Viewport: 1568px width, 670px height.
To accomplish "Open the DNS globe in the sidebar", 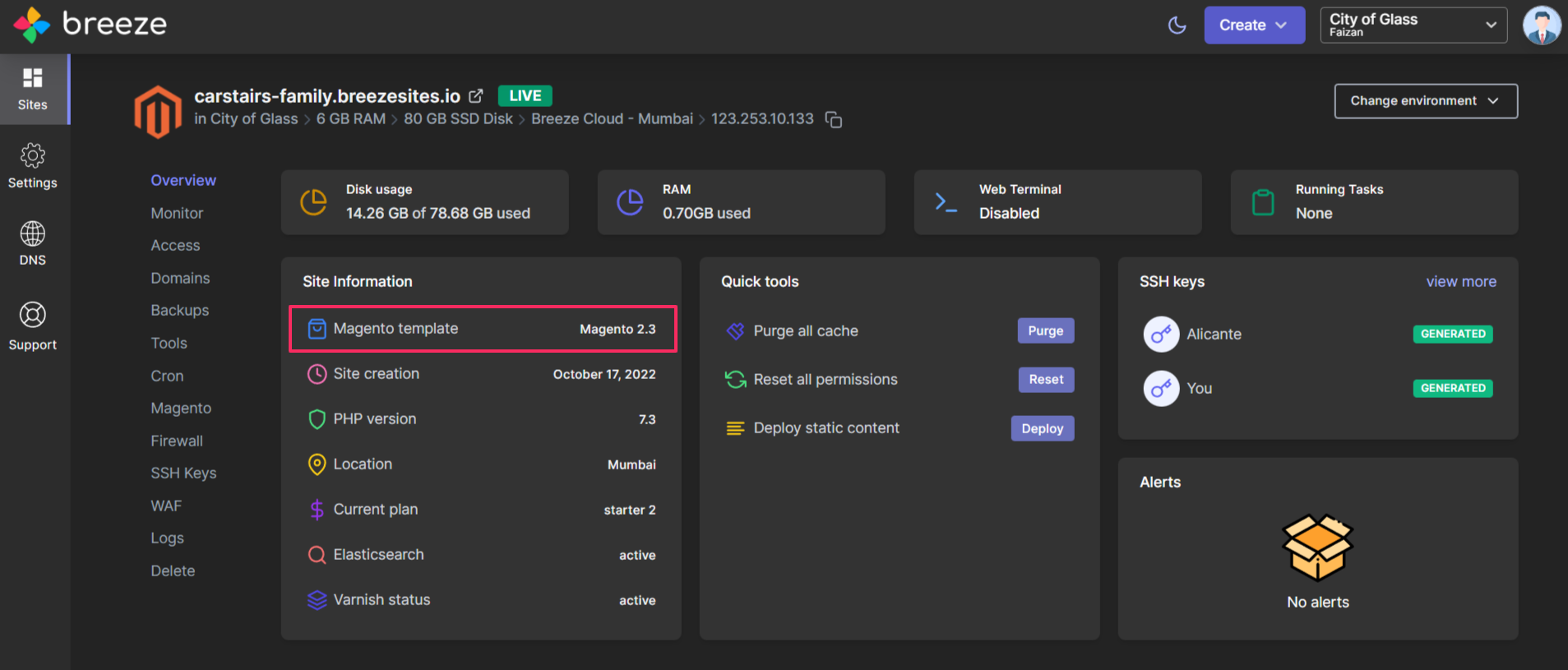I will [x=33, y=243].
